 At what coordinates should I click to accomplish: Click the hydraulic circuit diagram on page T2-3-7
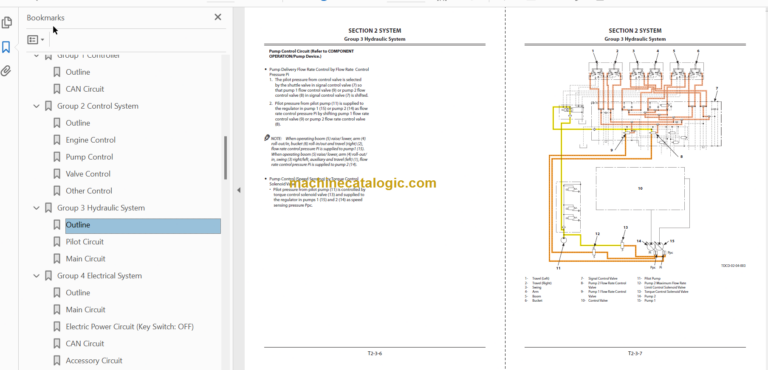(634, 159)
